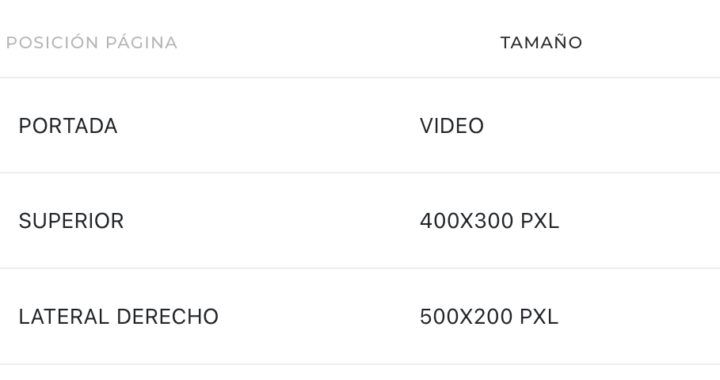Click the divider line beneath the table header
The width and height of the screenshot is (720, 380).
[x=360, y=78]
